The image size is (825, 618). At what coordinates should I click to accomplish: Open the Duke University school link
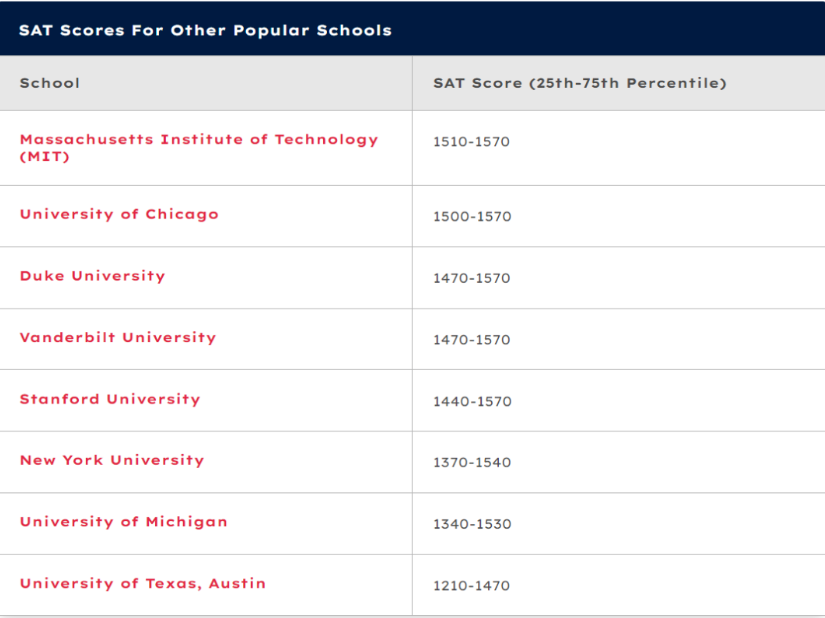tap(92, 276)
